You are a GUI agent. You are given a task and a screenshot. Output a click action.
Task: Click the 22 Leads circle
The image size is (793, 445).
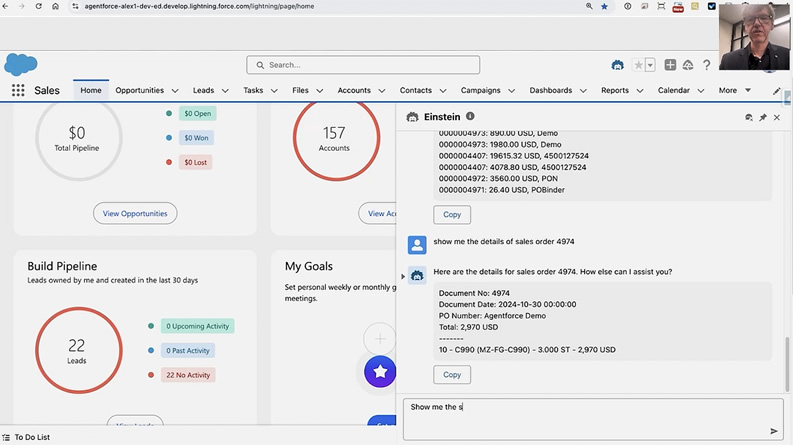click(79, 350)
